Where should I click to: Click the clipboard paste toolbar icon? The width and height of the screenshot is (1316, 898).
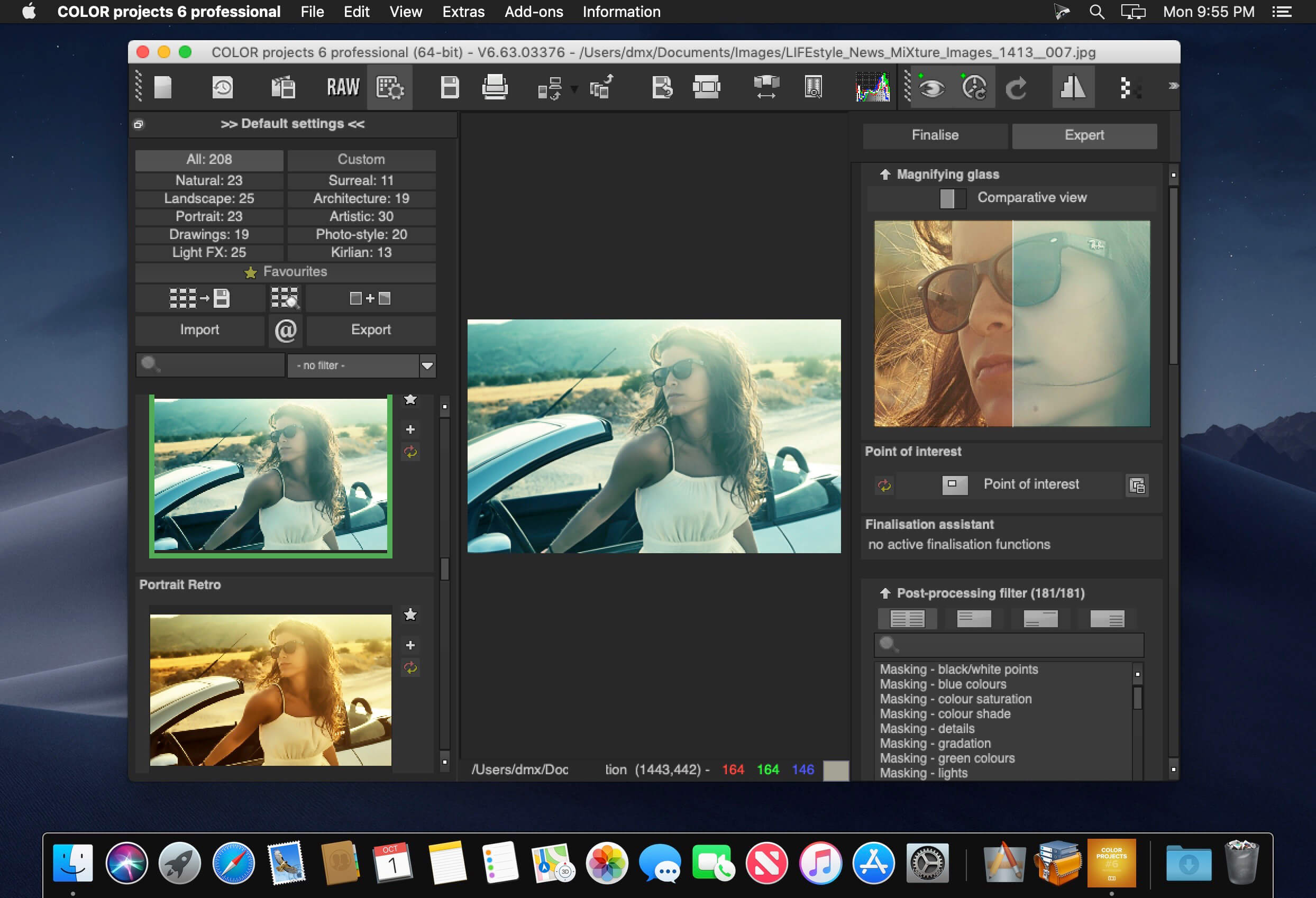click(283, 88)
